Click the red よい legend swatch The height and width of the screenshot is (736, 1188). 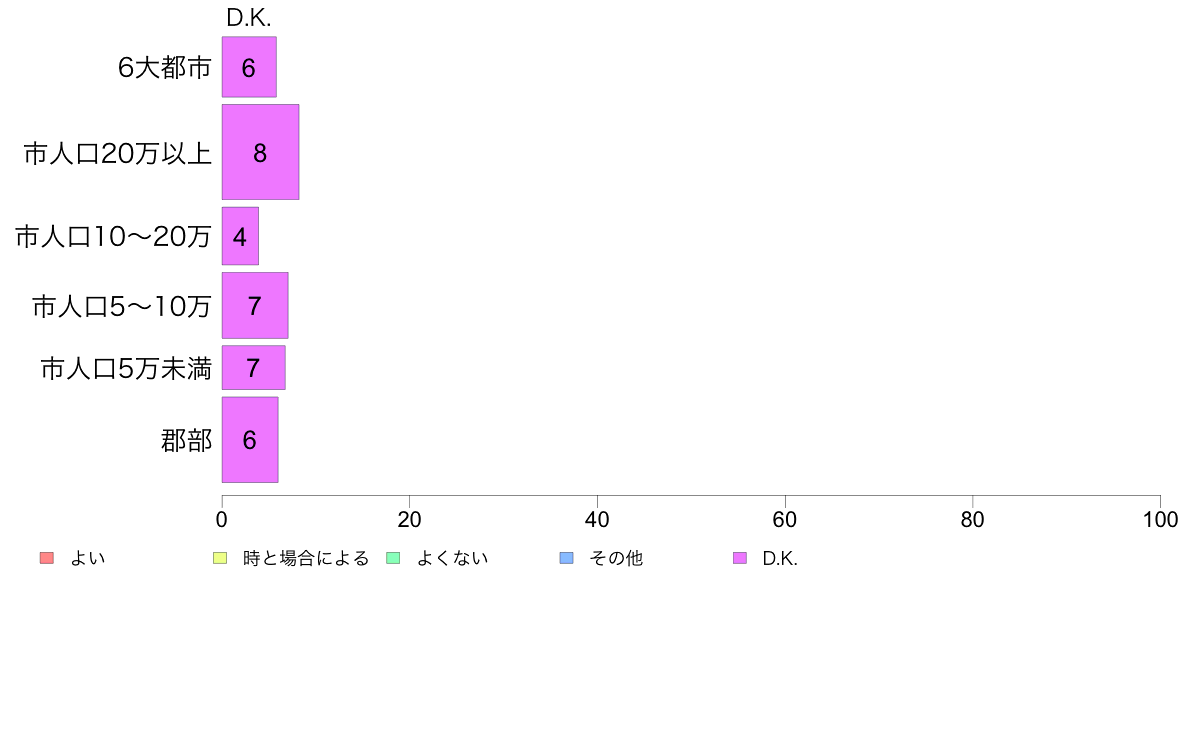(x=46, y=558)
